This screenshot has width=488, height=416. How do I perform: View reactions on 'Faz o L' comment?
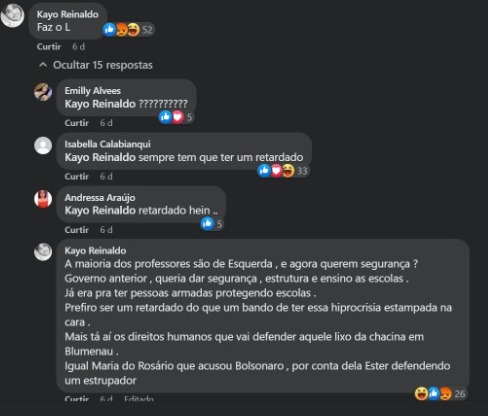(128, 30)
